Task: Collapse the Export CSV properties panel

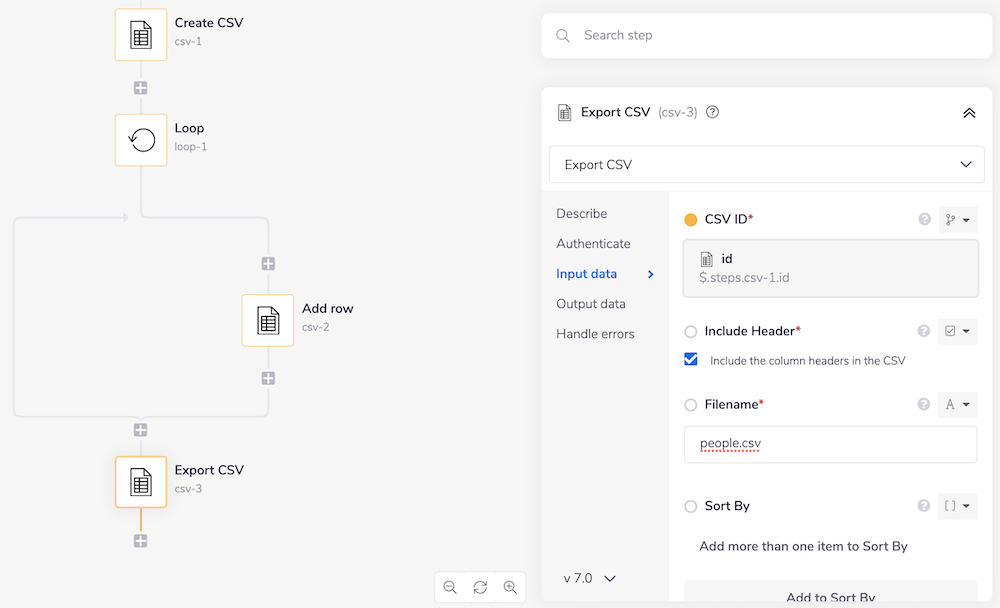Action: tap(968, 113)
